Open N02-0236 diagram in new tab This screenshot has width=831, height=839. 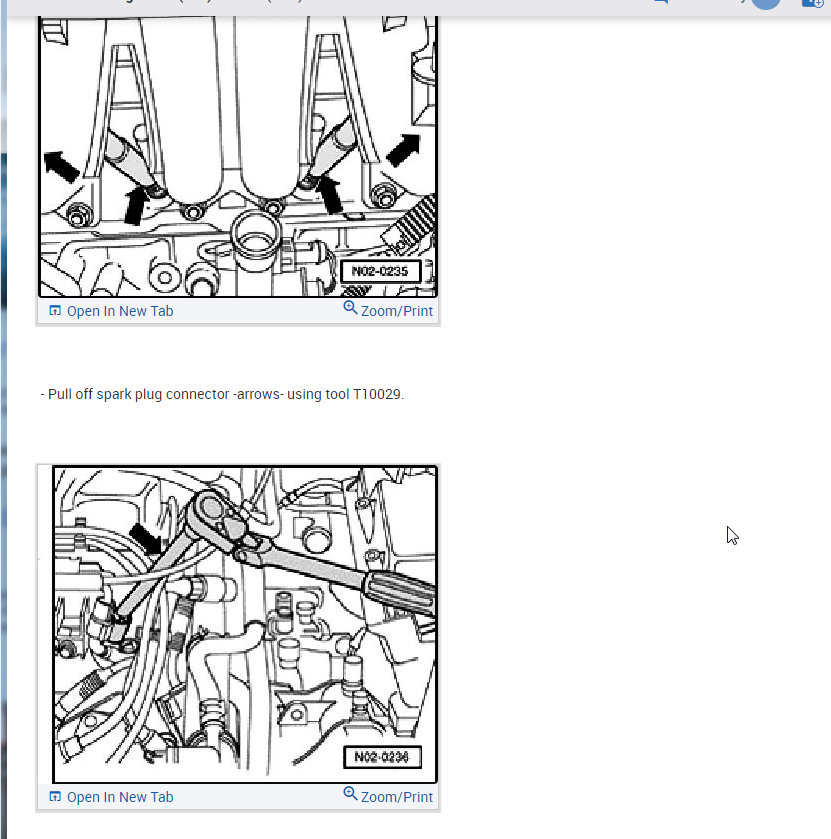111,797
